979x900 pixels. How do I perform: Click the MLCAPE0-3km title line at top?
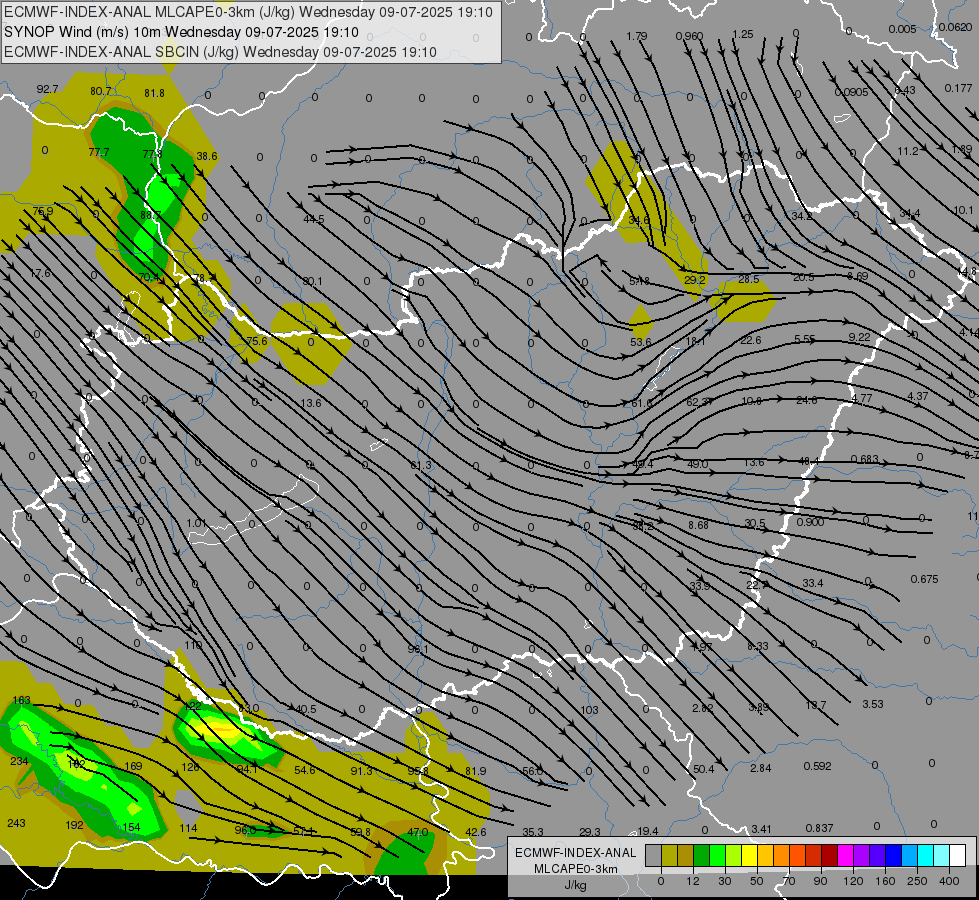click(248, 12)
